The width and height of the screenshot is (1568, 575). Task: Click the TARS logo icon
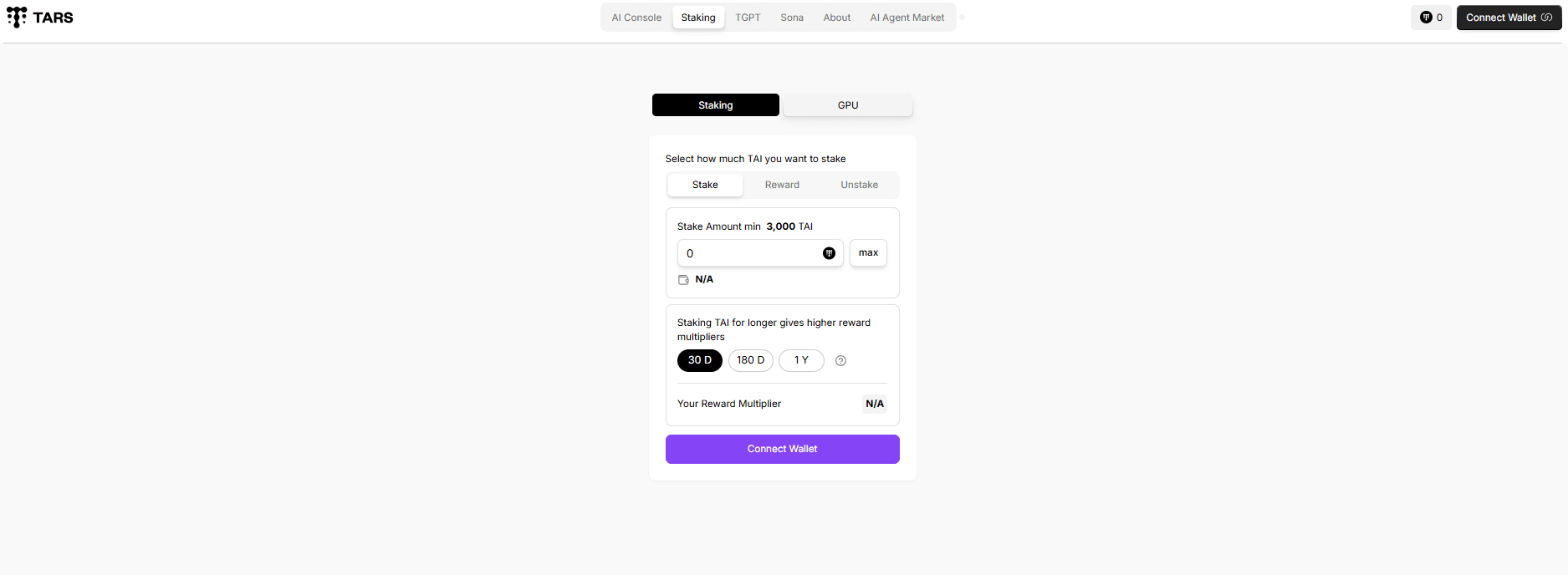(x=17, y=18)
